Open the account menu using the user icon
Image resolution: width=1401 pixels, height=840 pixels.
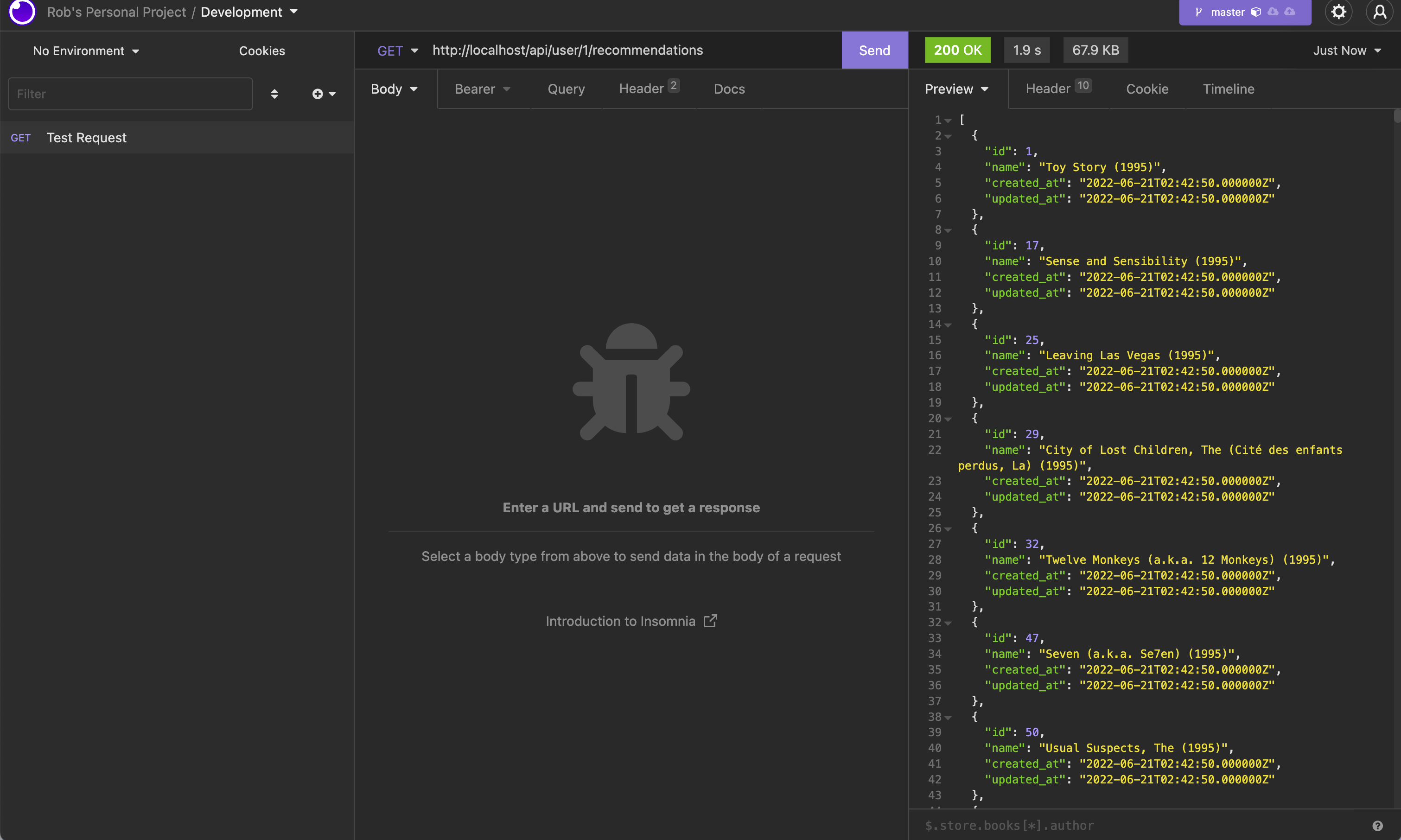(1380, 12)
